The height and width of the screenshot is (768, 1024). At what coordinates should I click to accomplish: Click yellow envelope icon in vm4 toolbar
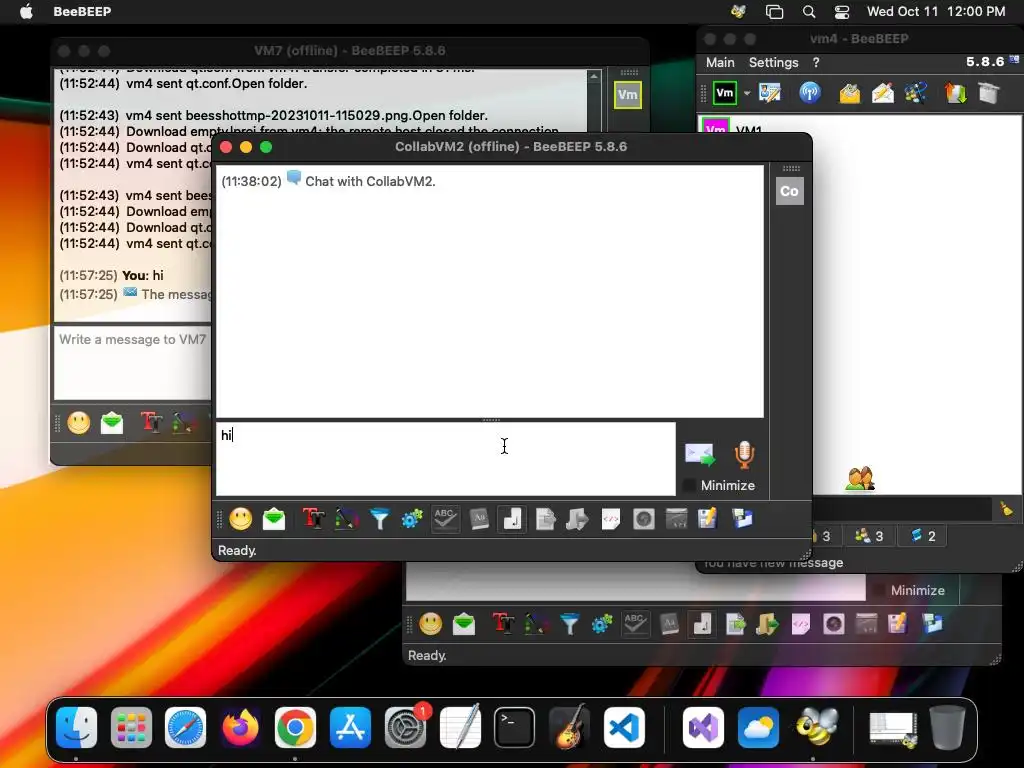pos(850,93)
